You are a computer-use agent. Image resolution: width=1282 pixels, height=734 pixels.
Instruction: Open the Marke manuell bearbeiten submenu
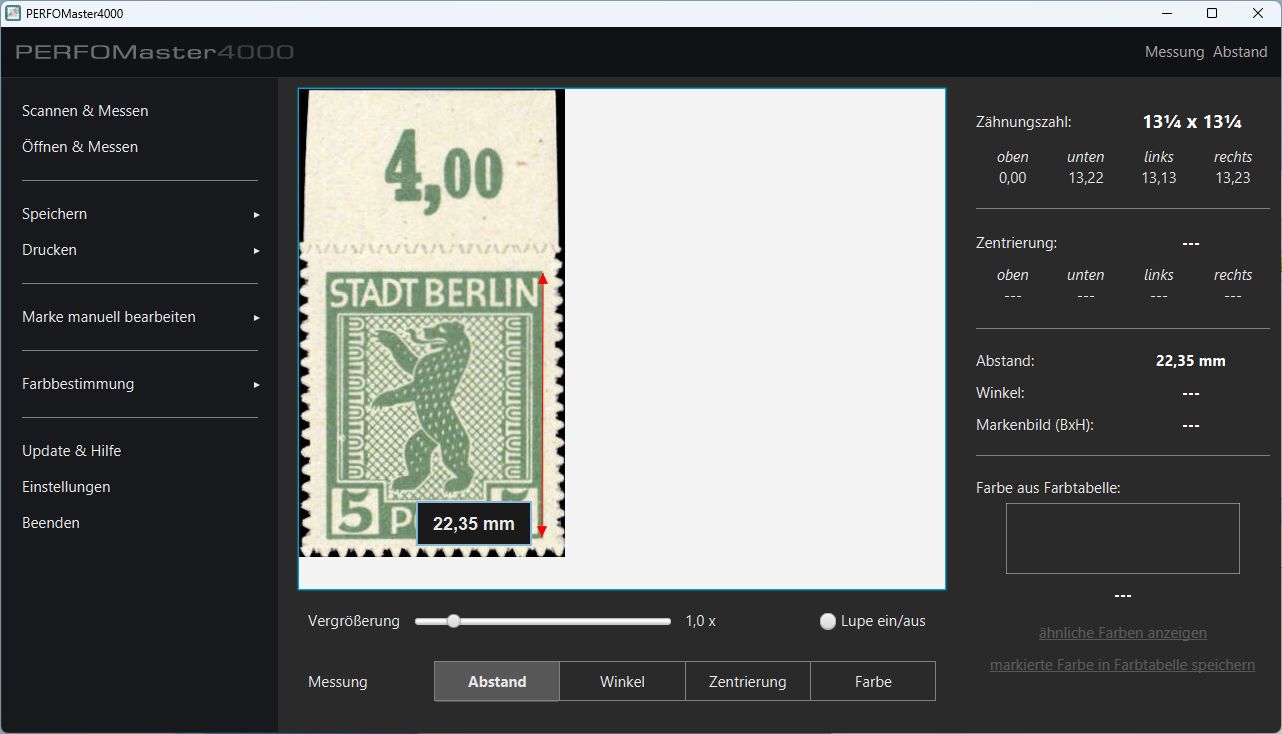[109, 317]
